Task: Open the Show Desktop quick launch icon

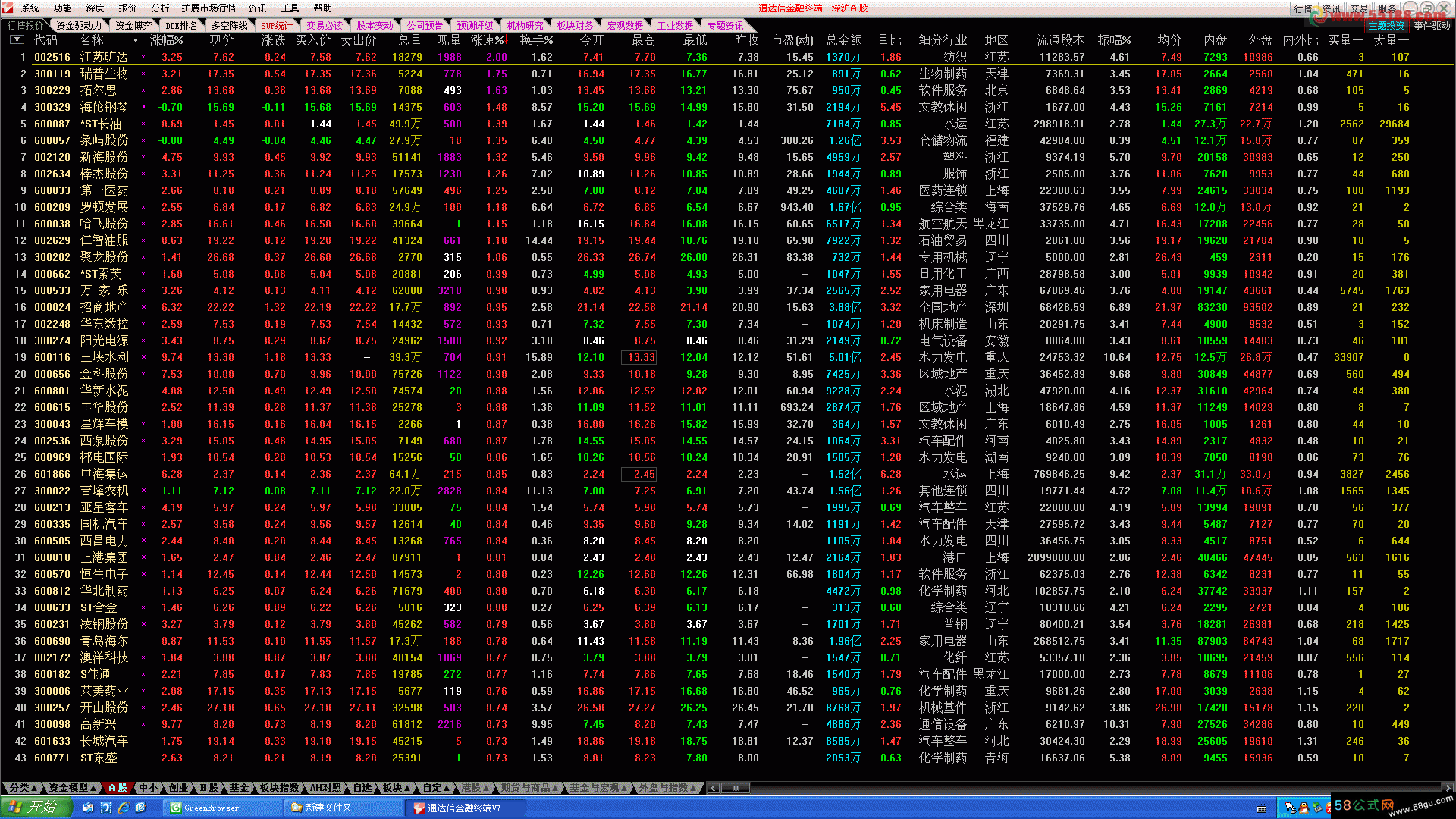Action: (88, 808)
